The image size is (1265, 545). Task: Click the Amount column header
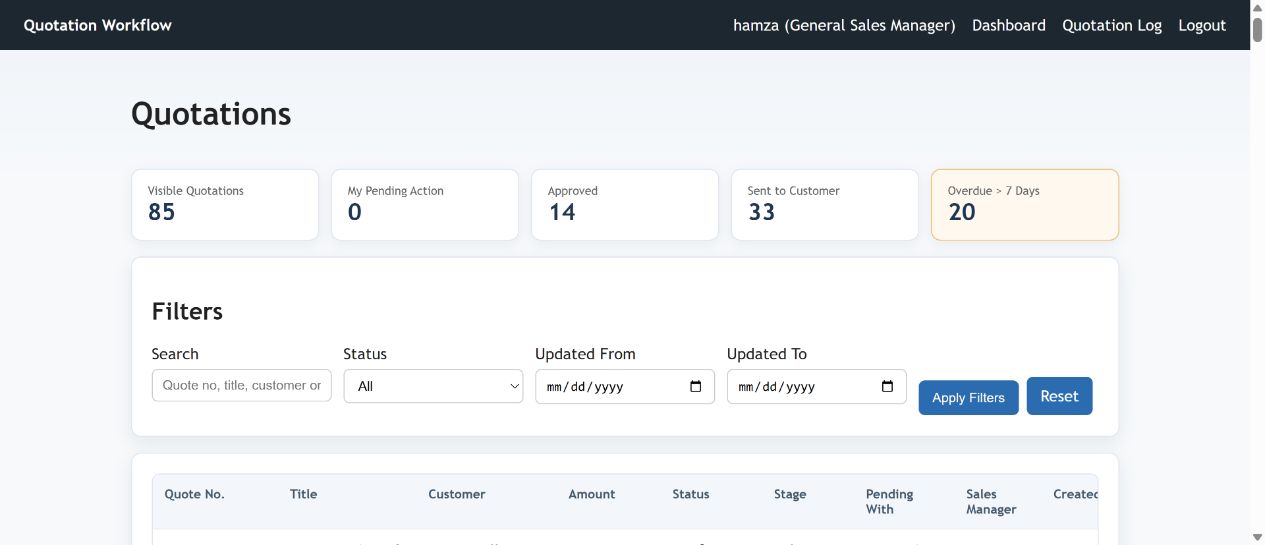(592, 494)
